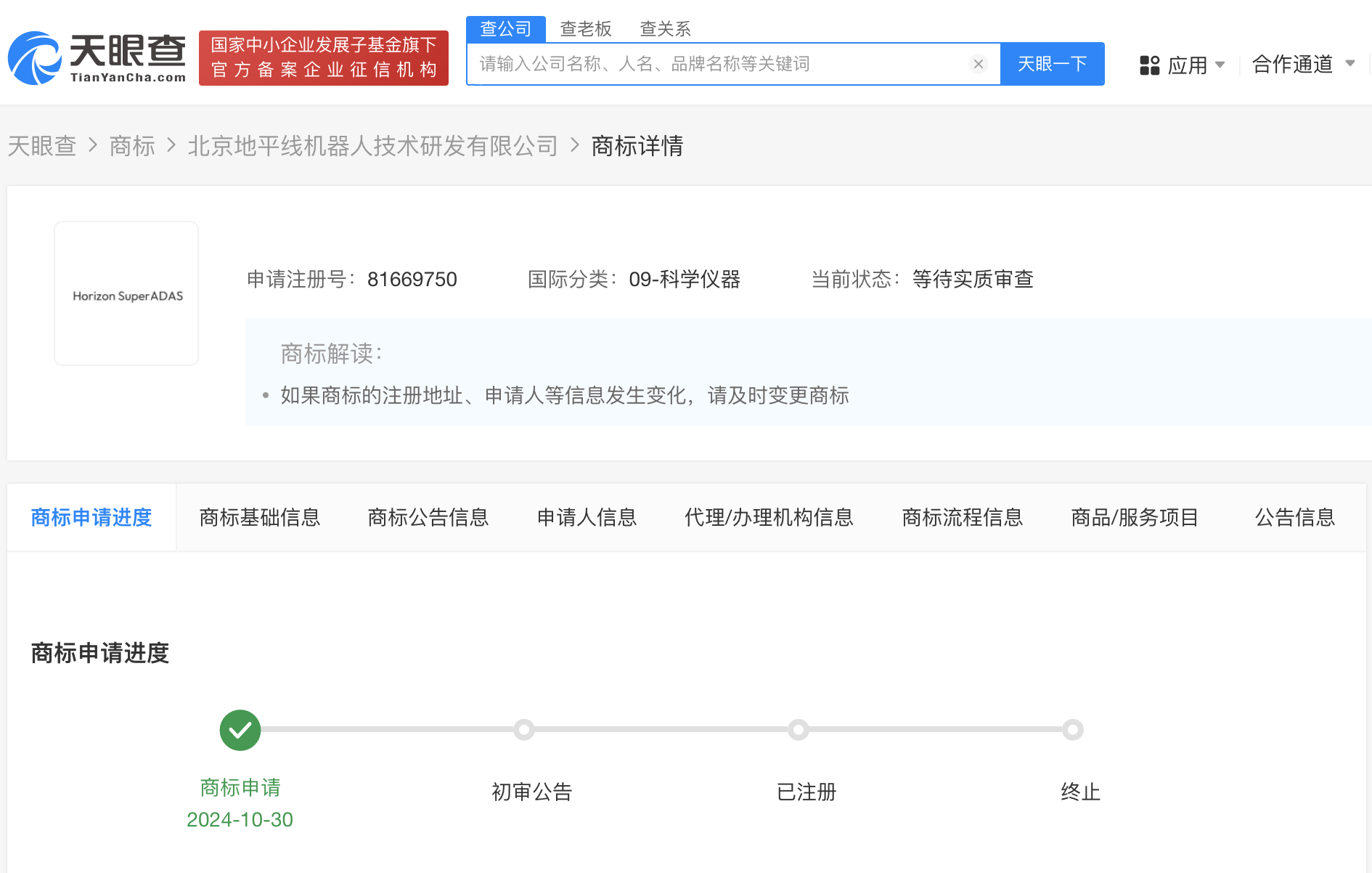Select the date 2024-10-30
The width and height of the screenshot is (1372, 873).
[x=240, y=820]
